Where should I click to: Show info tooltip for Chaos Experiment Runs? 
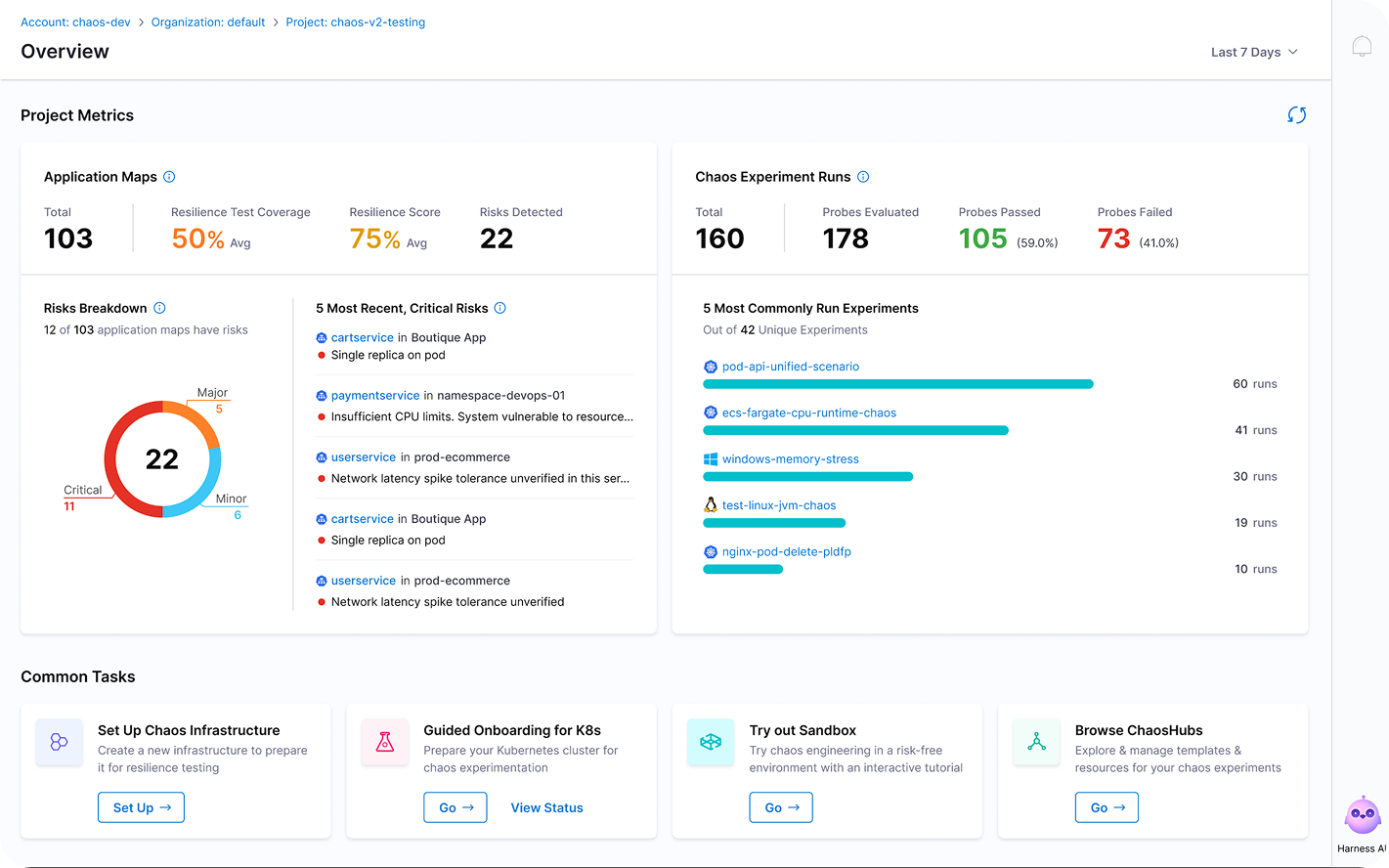click(863, 177)
